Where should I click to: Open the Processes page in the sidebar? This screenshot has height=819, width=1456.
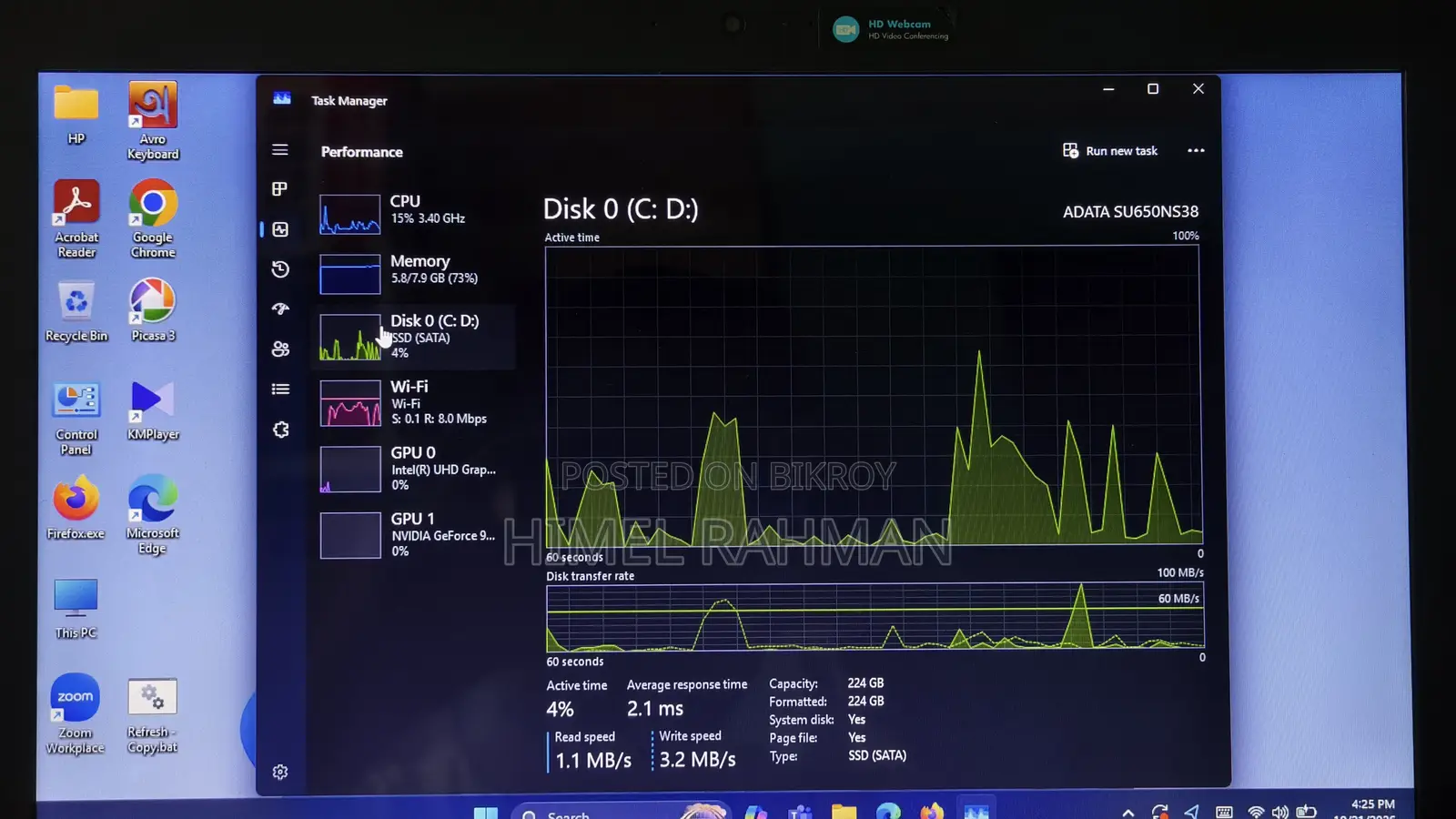click(280, 189)
